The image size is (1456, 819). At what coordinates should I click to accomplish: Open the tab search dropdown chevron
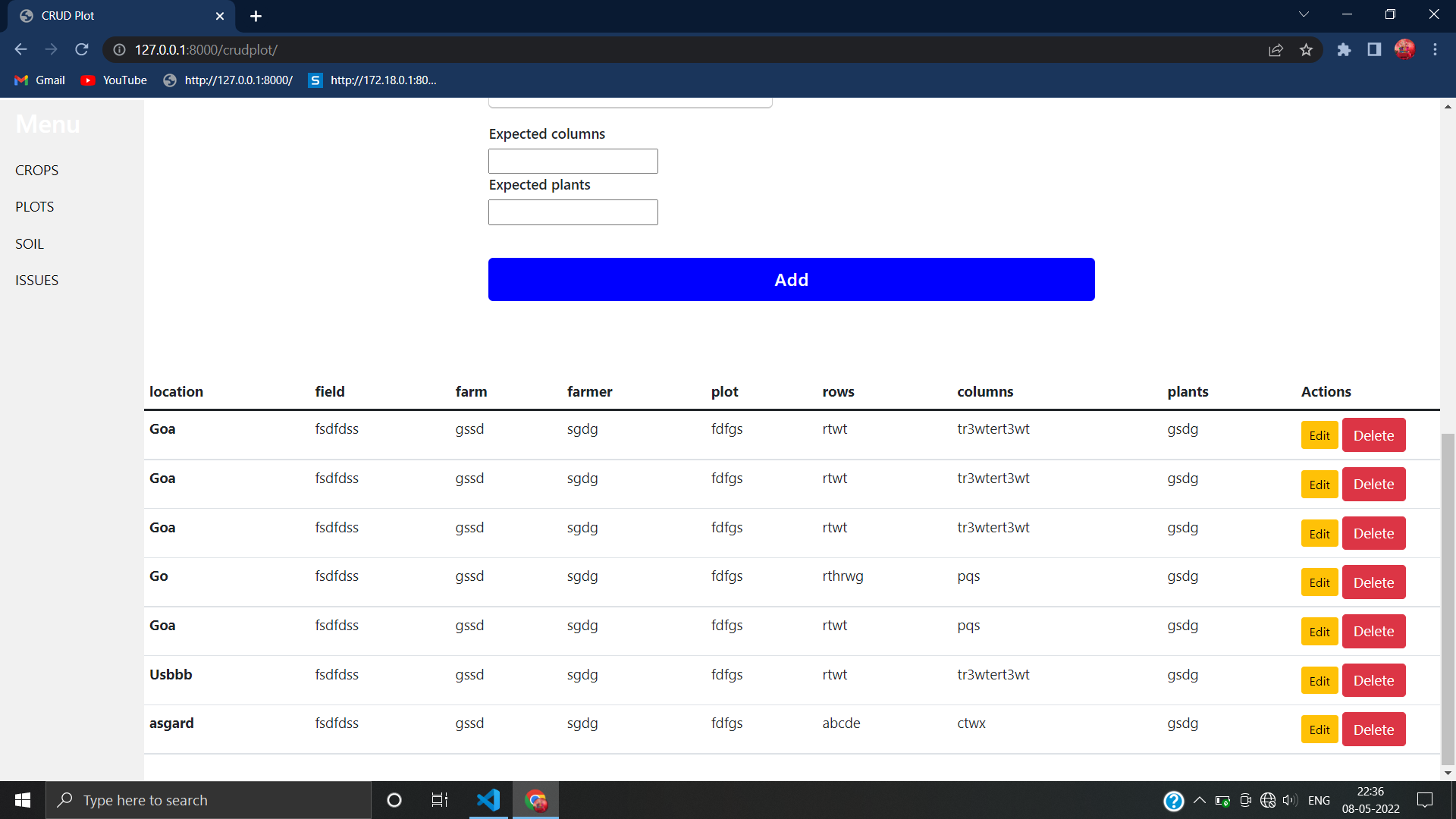1304,14
